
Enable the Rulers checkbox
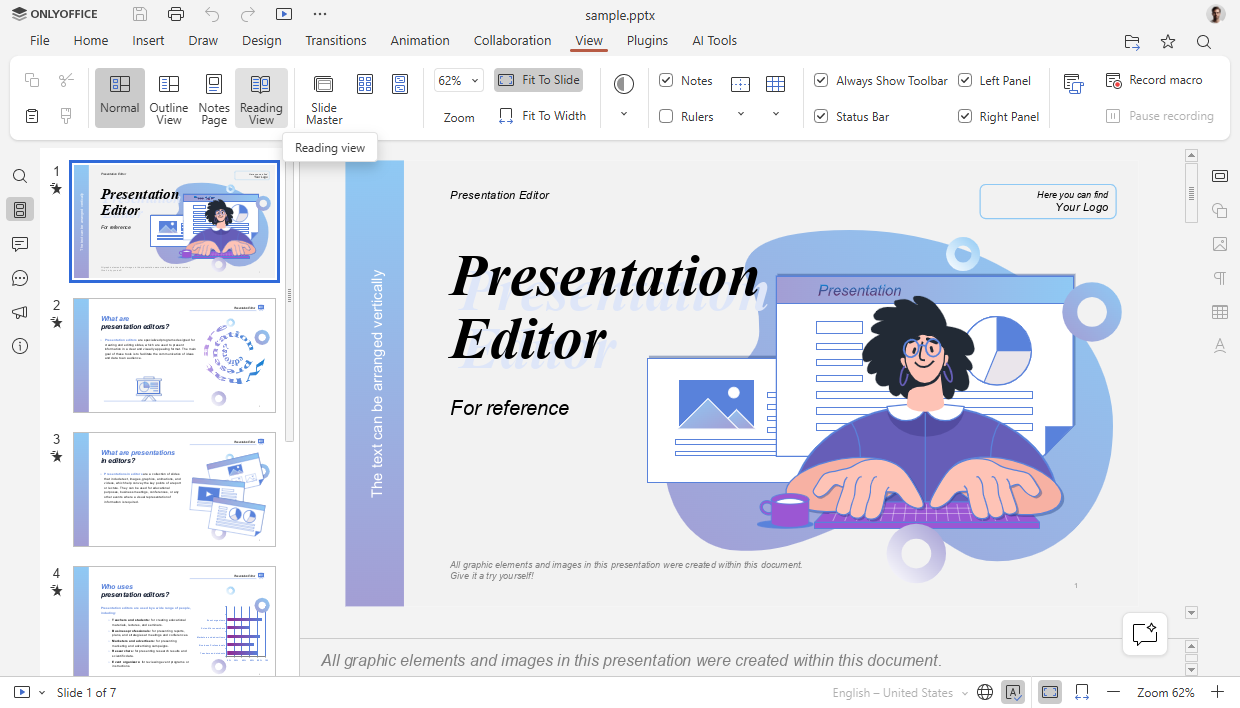[x=666, y=116]
